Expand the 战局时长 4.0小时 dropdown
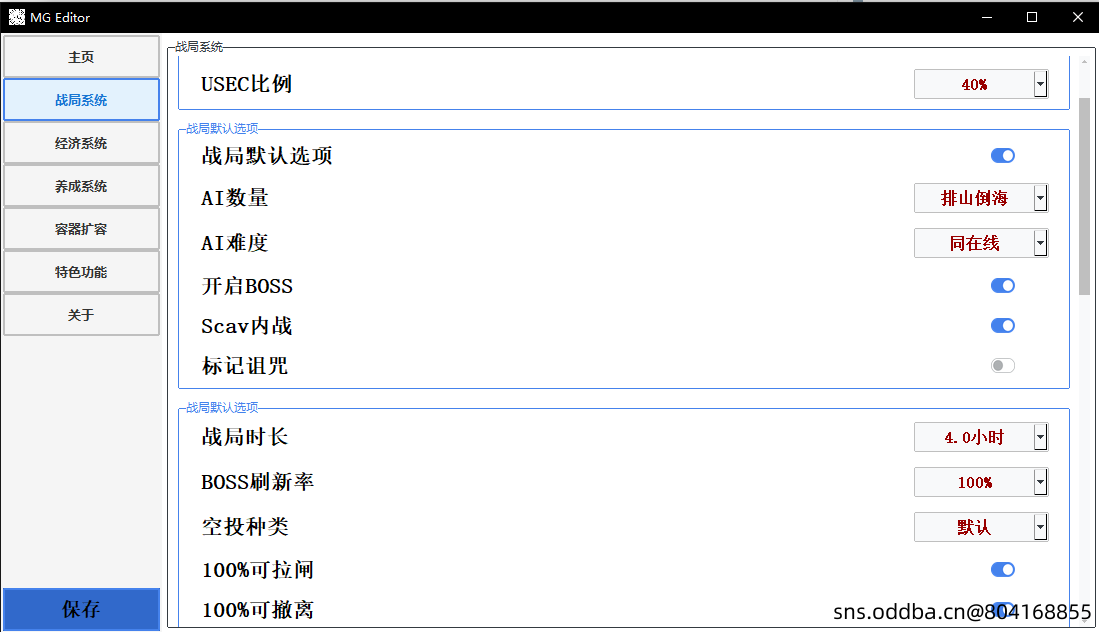This screenshot has height=632, width=1099. pos(981,437)
